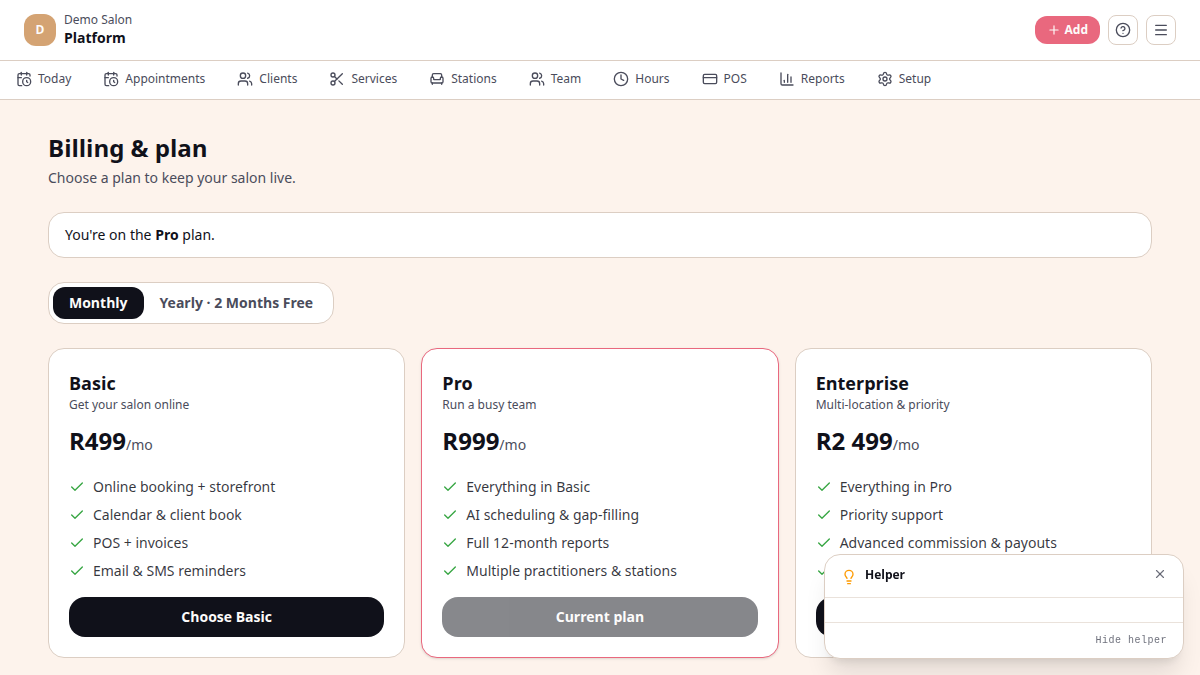The height and width of the screenshot is (675, 1200).
Task: Click the checkmark beside AI scheduling
Action: point(450,515)
